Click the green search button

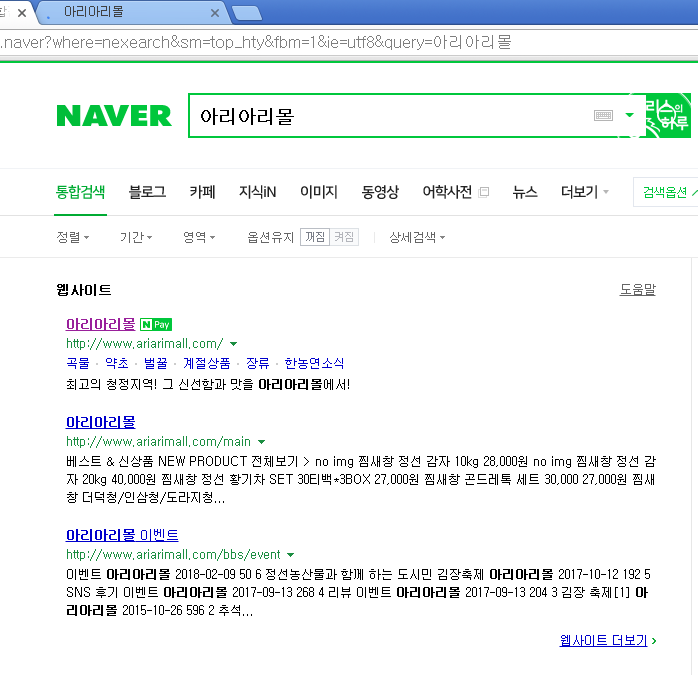click(x=668, y=115)
